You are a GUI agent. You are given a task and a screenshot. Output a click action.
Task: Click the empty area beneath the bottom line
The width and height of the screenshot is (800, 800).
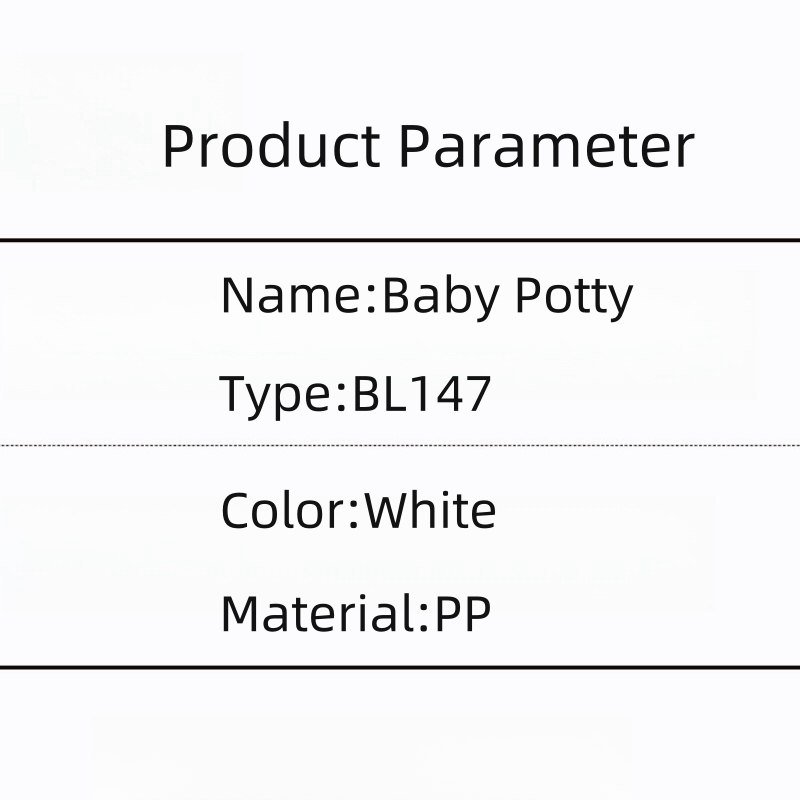(x=400, y=740)
